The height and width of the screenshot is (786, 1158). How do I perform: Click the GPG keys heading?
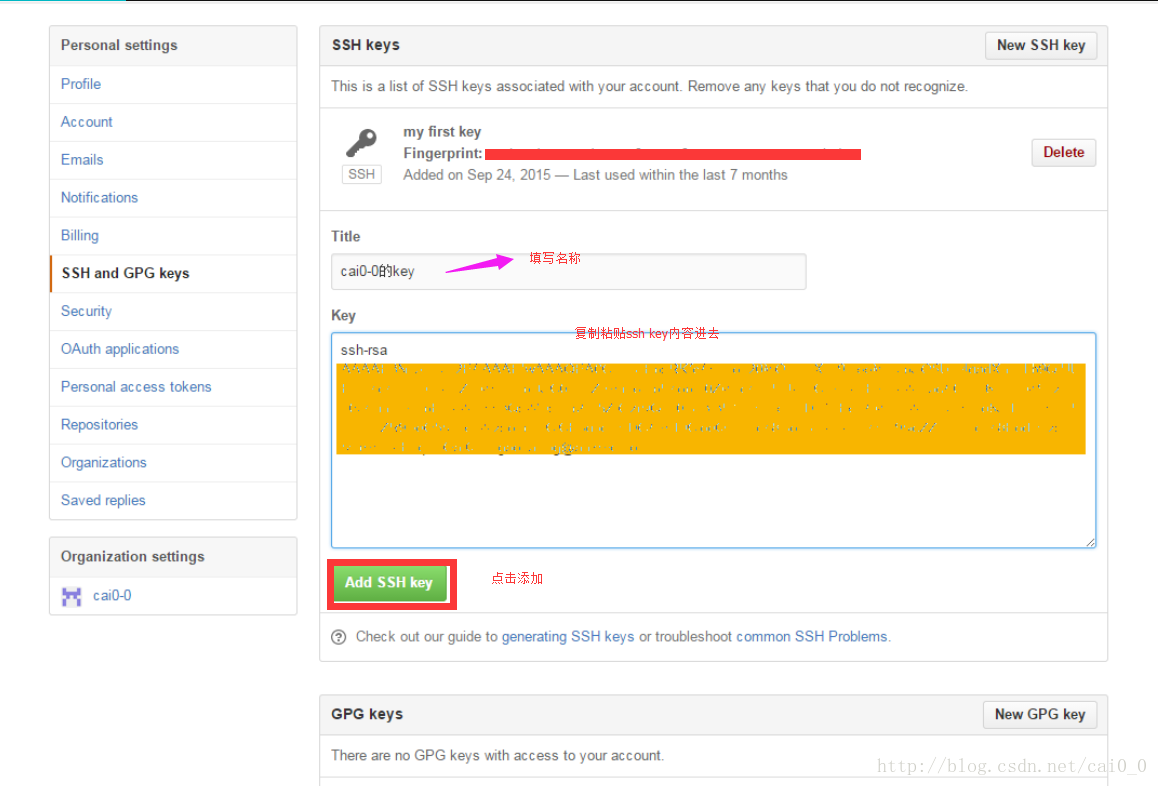[367, 714]
